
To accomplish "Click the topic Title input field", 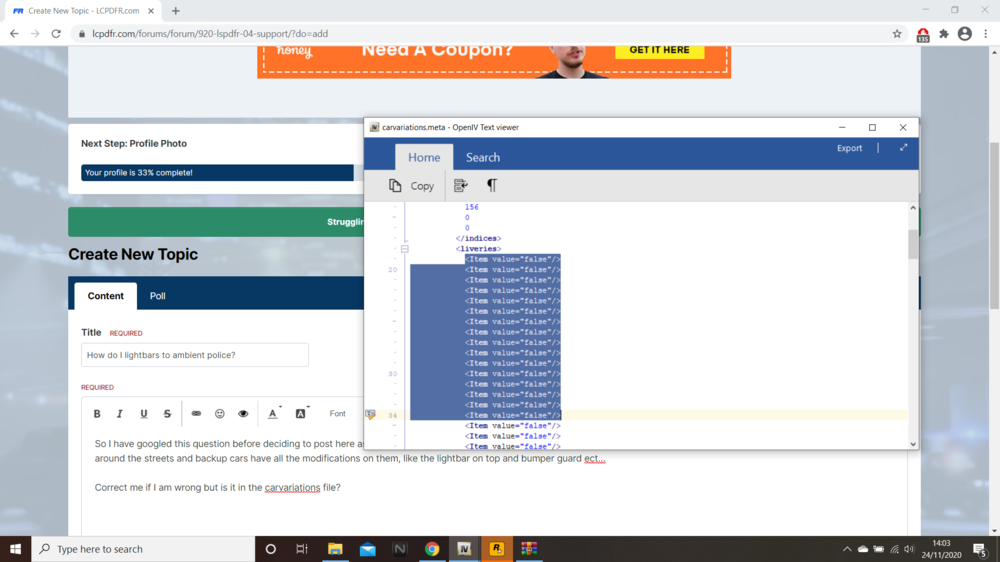I will 195,355.
